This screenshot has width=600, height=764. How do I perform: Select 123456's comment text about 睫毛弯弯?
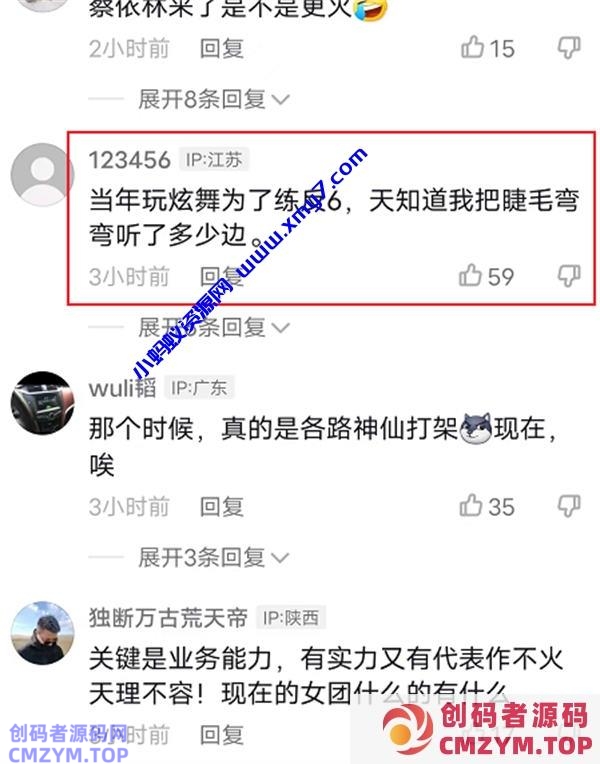(334, 218)
